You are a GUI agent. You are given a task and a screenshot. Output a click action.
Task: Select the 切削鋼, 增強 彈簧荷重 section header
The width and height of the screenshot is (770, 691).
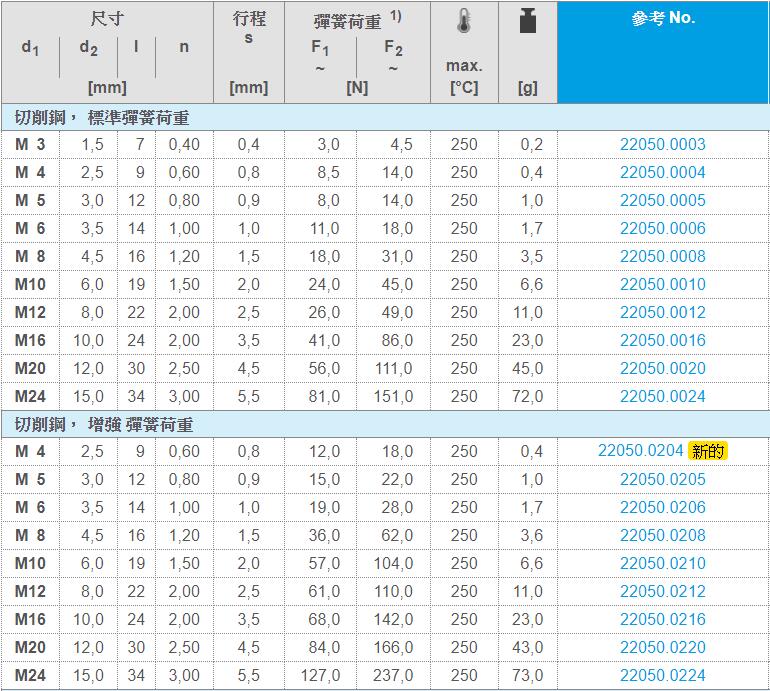[104, 425]
